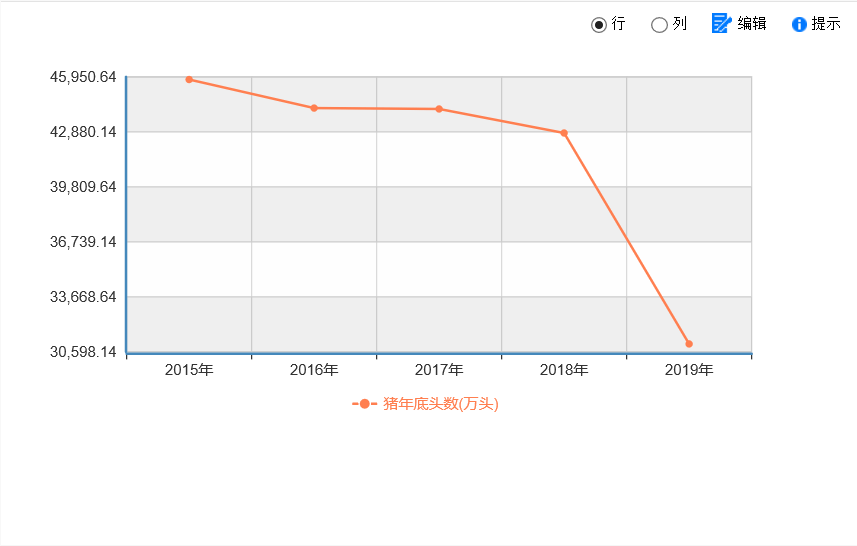857x546 pixels.
Task: Click the blue 编辑 pencil icon
Action: tap(721, 24)
